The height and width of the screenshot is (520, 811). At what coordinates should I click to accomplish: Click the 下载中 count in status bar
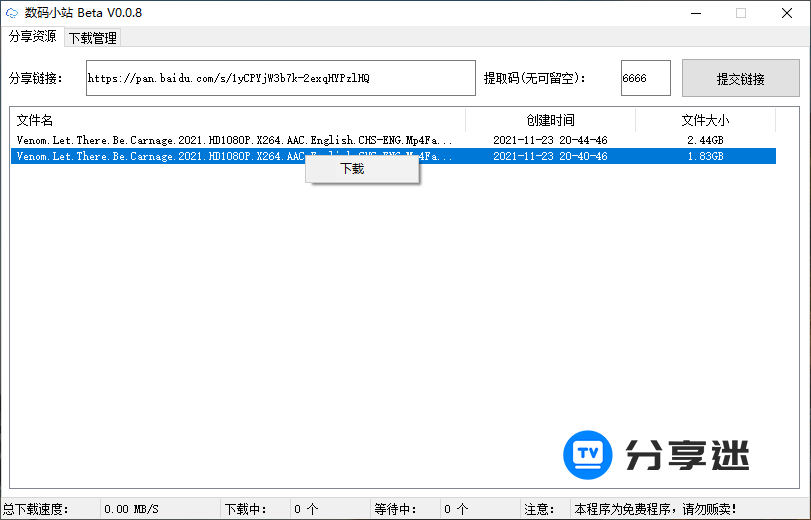coord(305,509)
